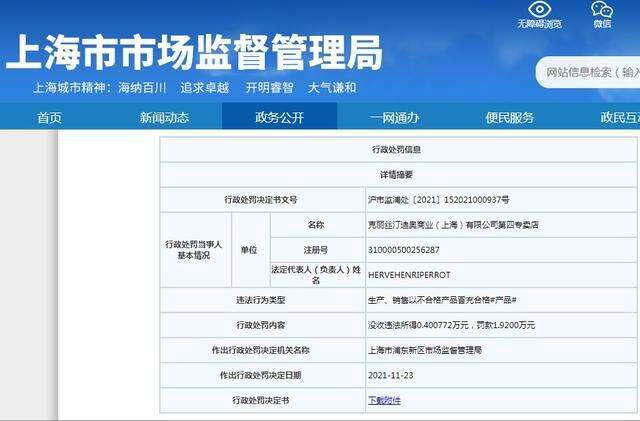640x421 pixels.
Task: Select registration number 310000500256287
Action: point(404,250)
